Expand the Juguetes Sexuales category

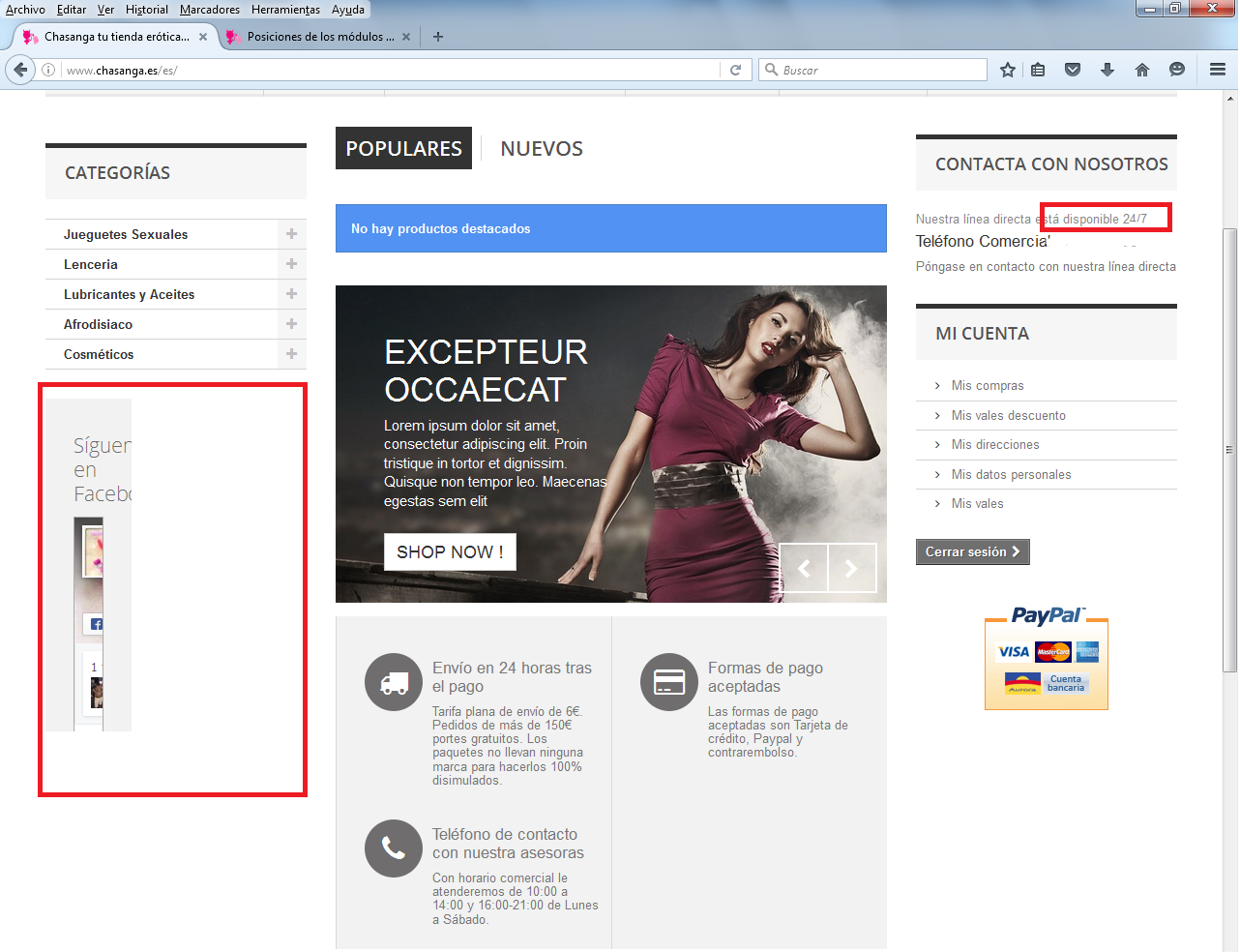tap(291, 234)
